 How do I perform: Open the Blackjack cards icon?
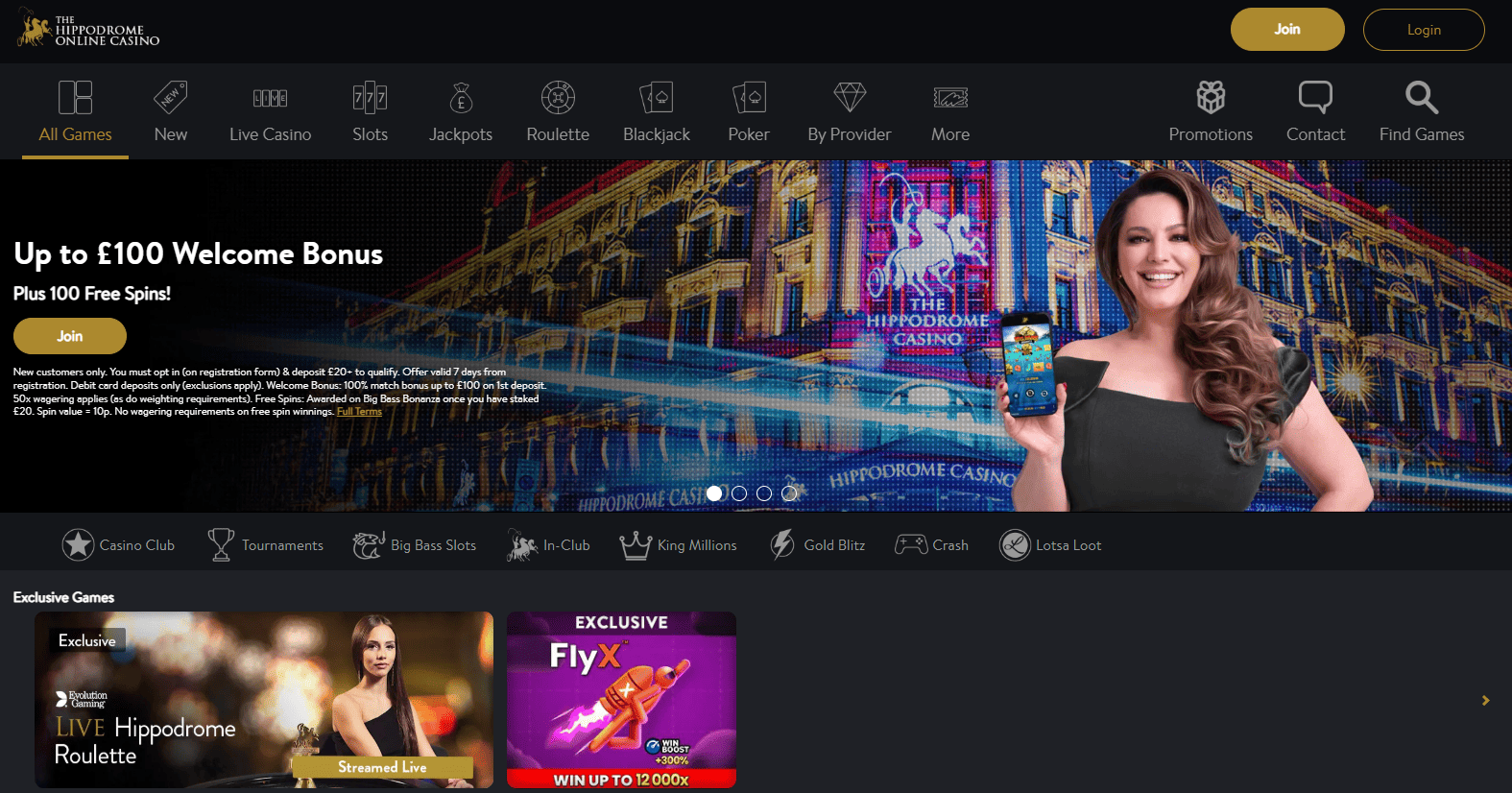pyautogui.click(x=657, y=97)
